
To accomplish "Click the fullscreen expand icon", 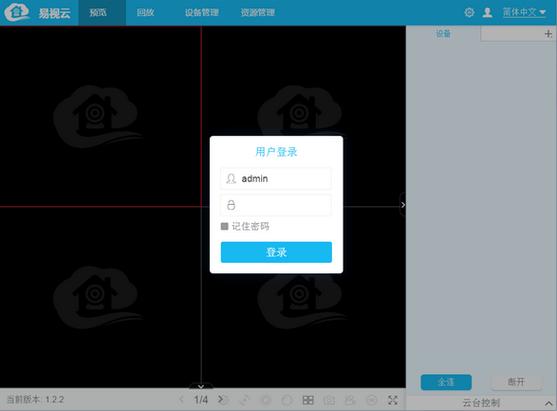I will pos(393,400).
